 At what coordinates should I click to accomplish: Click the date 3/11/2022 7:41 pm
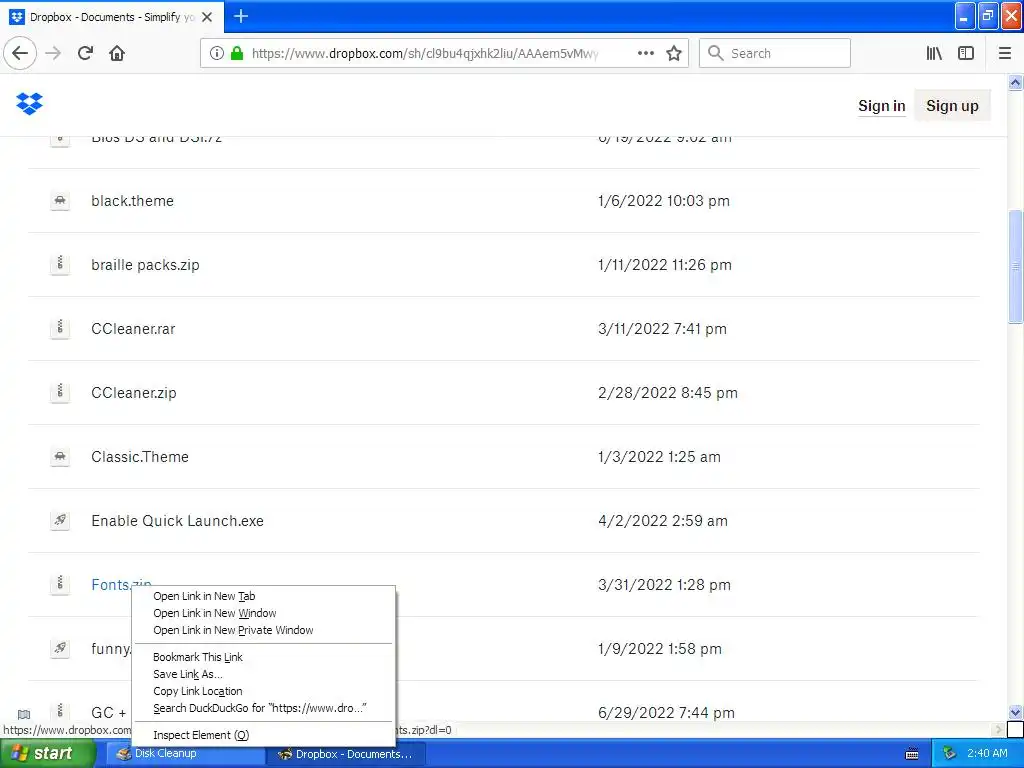click(x=662, y=328)
